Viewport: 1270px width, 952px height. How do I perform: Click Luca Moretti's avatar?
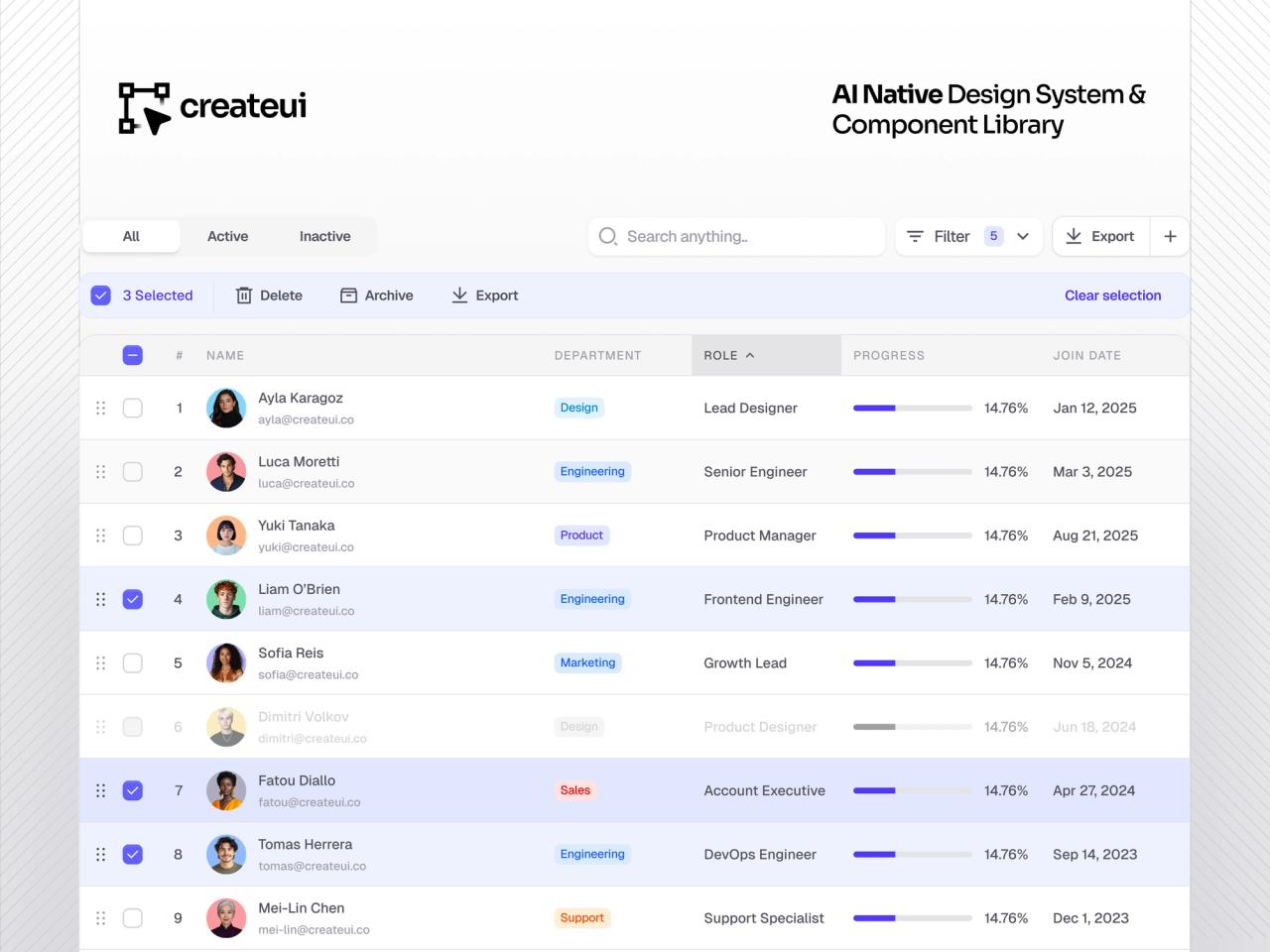(226, 472)
